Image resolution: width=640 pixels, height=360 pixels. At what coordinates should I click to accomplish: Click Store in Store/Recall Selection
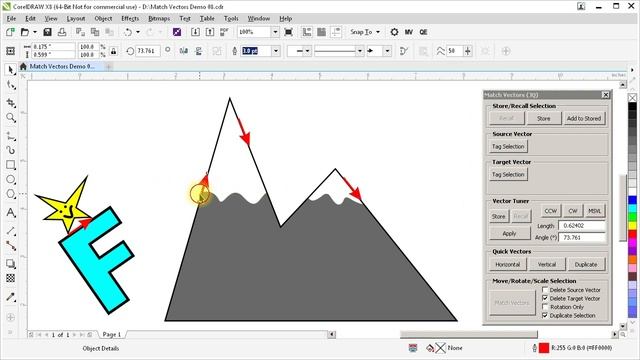coord(543,118)
